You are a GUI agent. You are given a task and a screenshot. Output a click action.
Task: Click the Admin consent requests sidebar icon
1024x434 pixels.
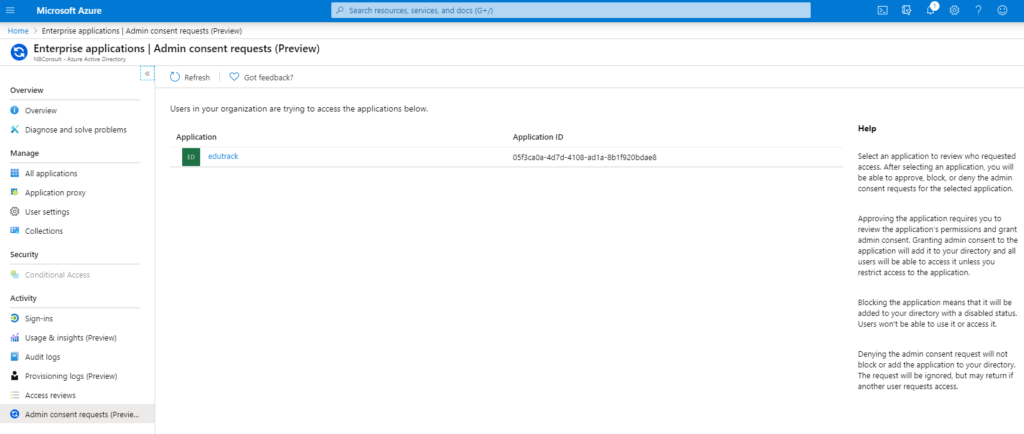[x=15, y=414]
